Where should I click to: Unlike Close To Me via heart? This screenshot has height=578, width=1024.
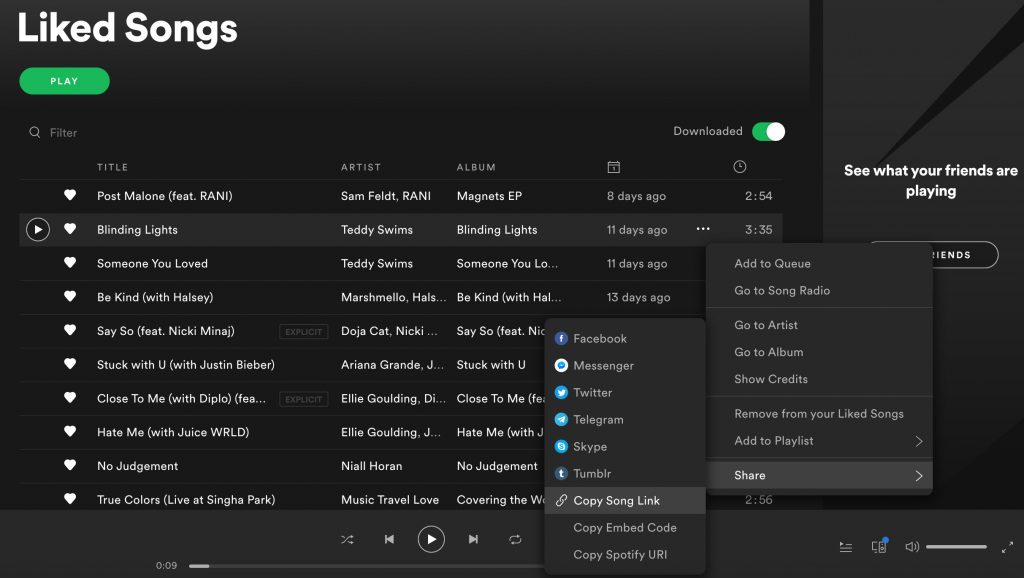(70, 397)
